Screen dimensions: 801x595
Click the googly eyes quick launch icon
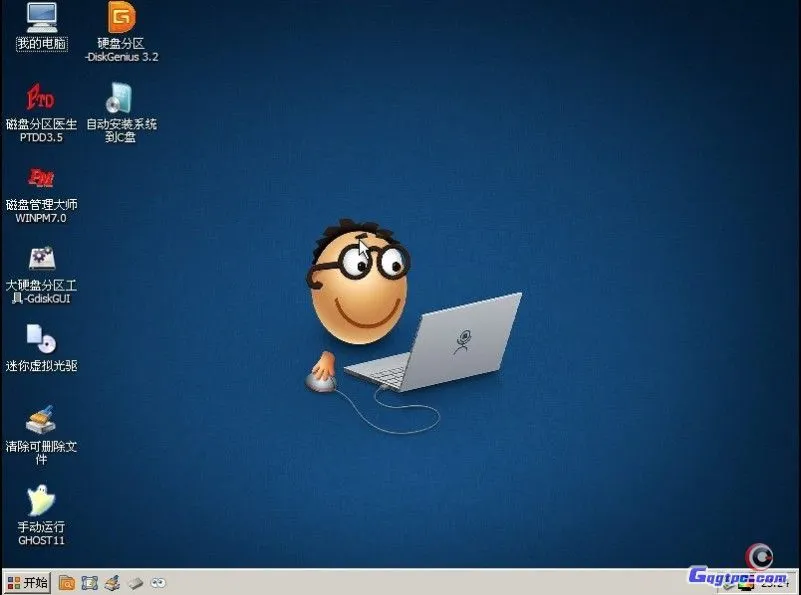point(158,582)
